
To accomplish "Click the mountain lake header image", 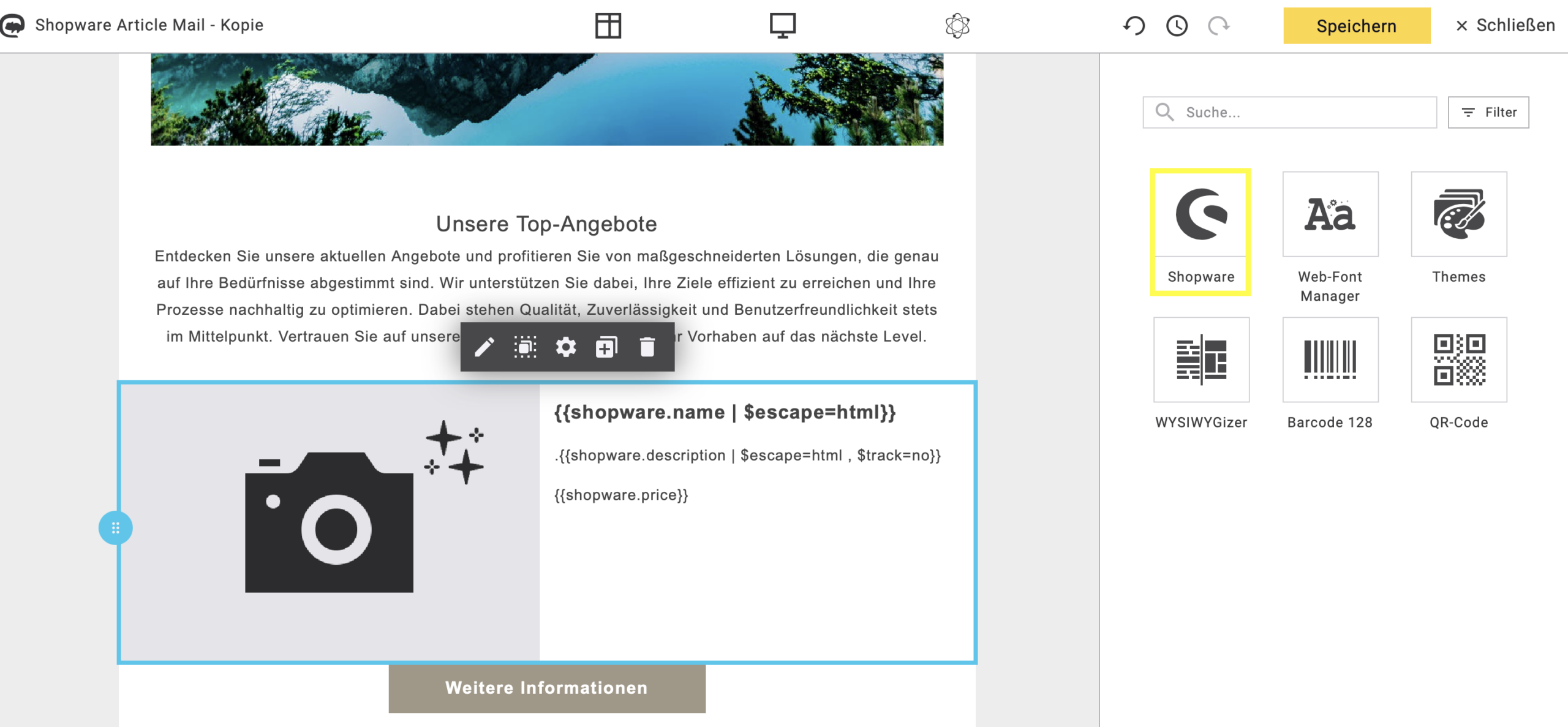I will click(x=546, y=99).
